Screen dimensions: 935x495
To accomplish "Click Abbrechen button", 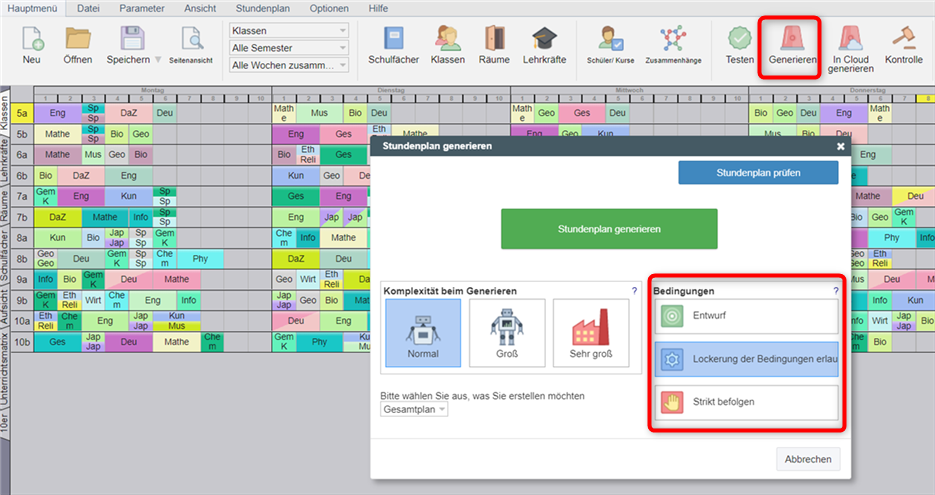I will pyautogui.click(x=808, y=459).
